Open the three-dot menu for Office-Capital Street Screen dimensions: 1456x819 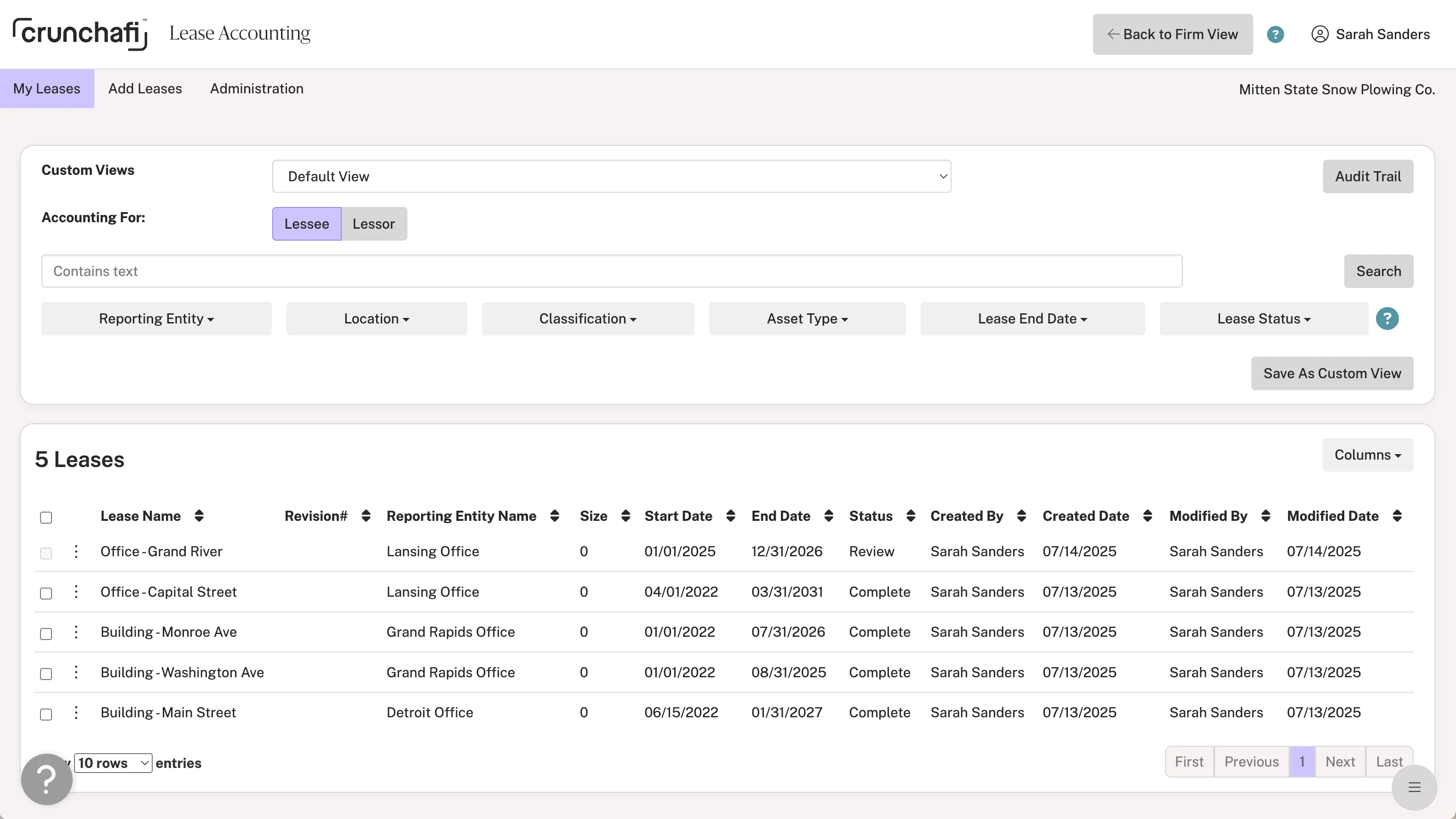[x=76, y=592]
